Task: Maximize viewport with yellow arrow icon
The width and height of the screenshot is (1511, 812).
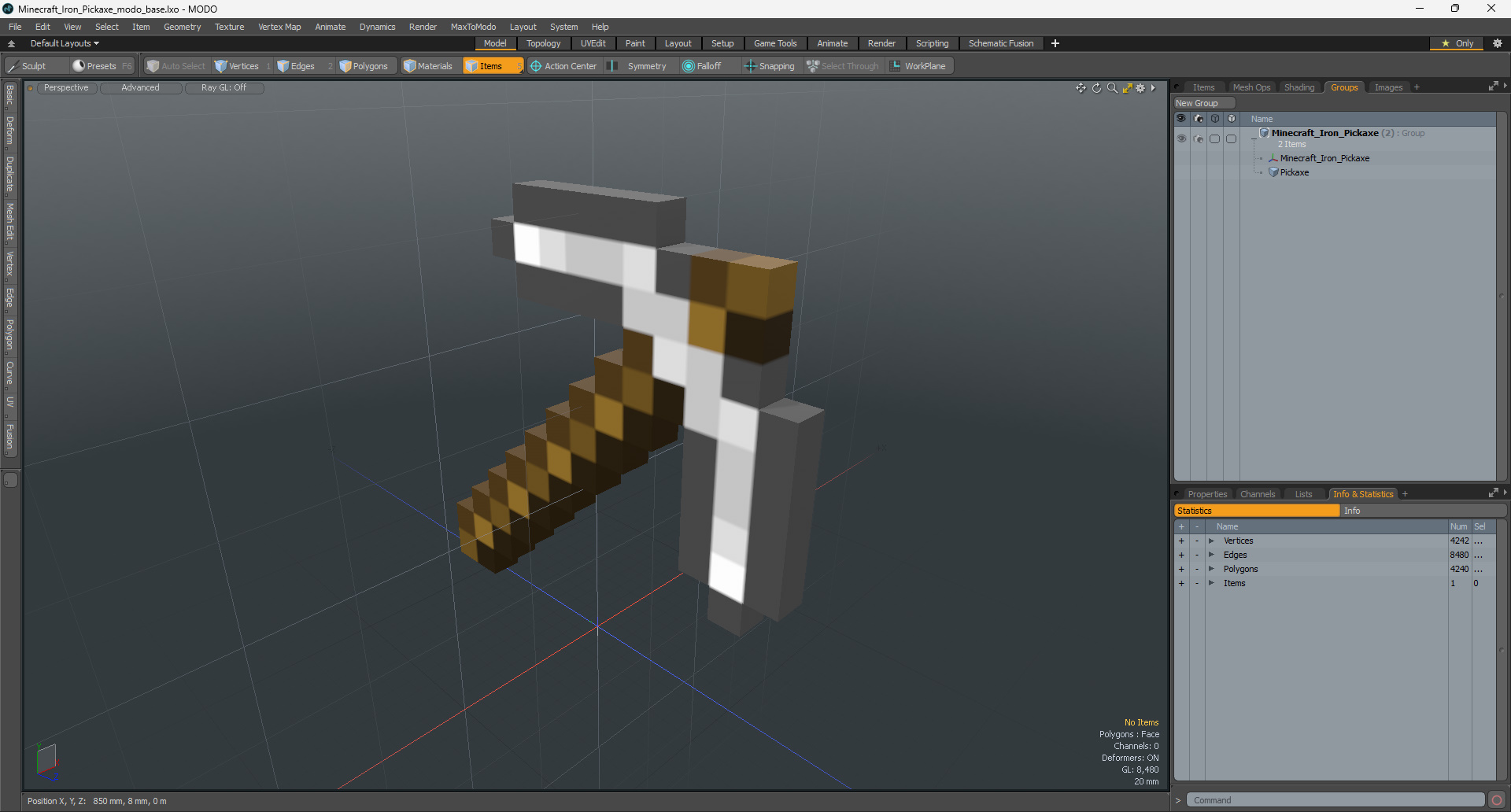Action: coord(1127,88)
